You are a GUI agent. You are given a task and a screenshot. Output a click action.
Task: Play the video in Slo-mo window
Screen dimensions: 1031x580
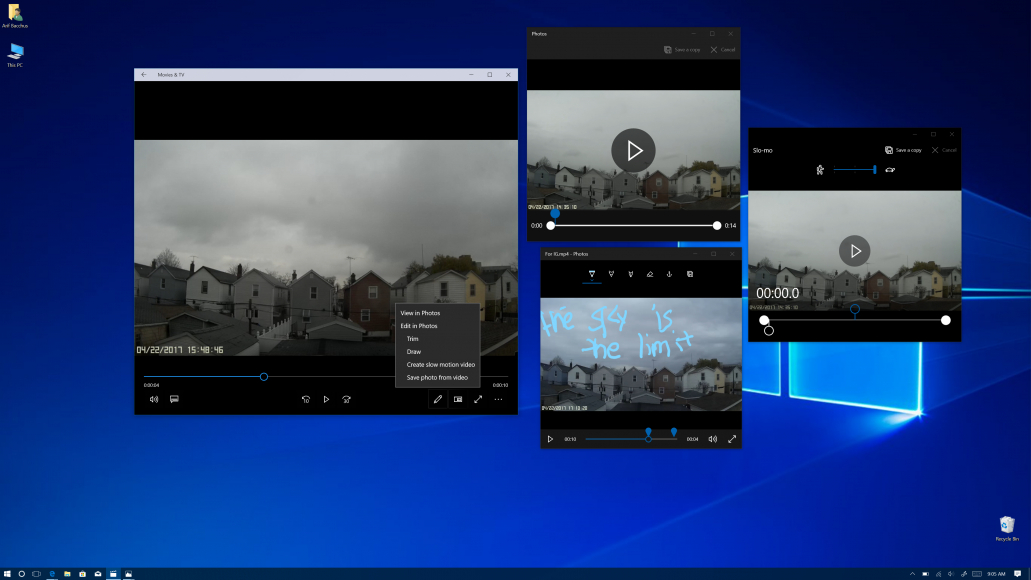[855, 251]
